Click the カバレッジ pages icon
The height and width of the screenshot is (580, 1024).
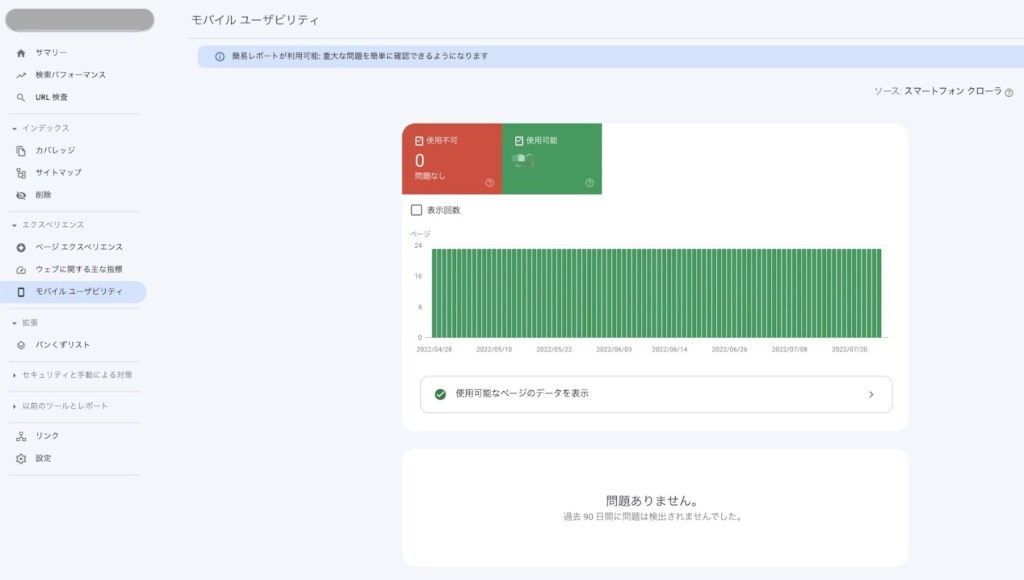tap(21, 150)
